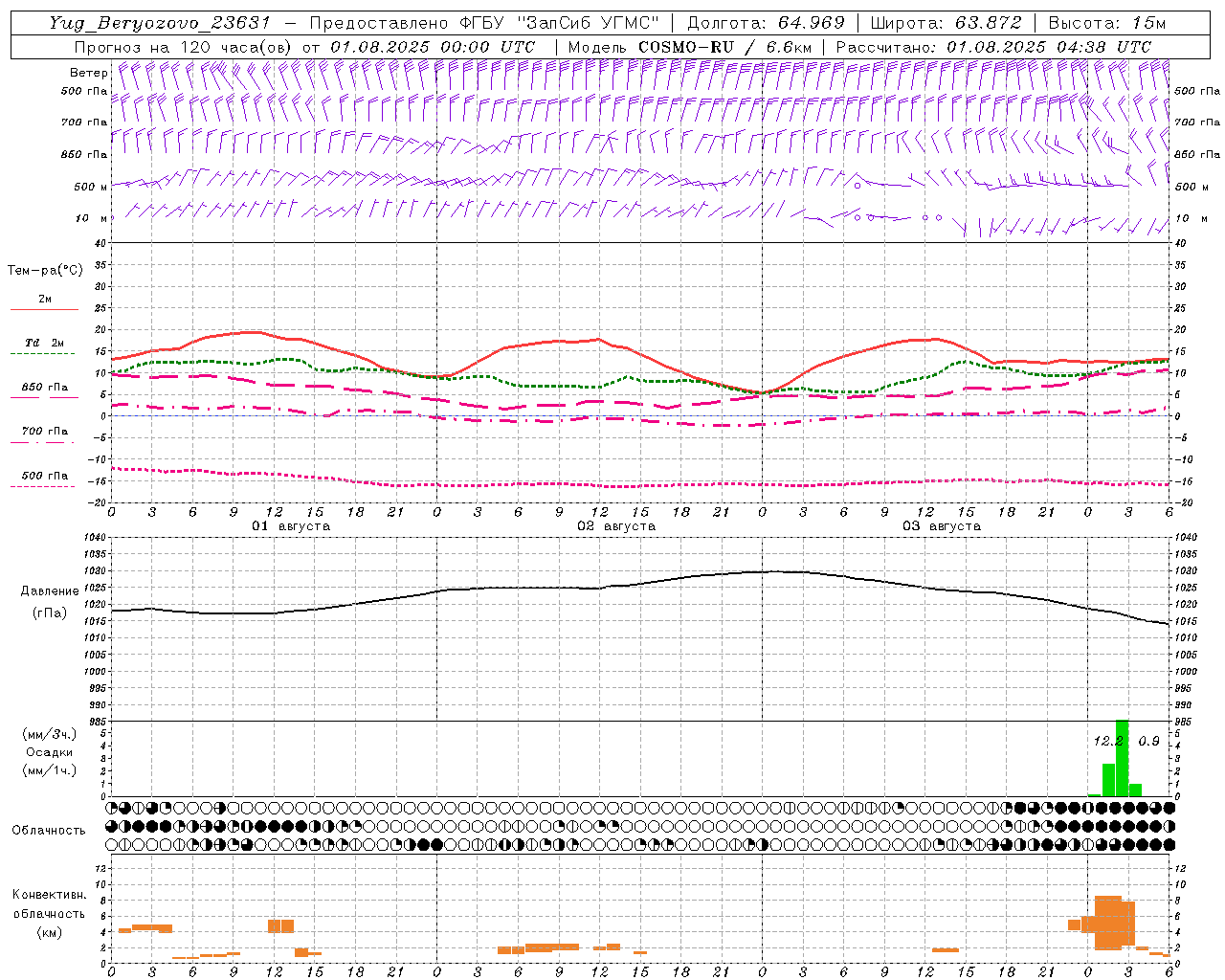Click orange convective bar at 12h on 01 августа

(x=280, y=925)
